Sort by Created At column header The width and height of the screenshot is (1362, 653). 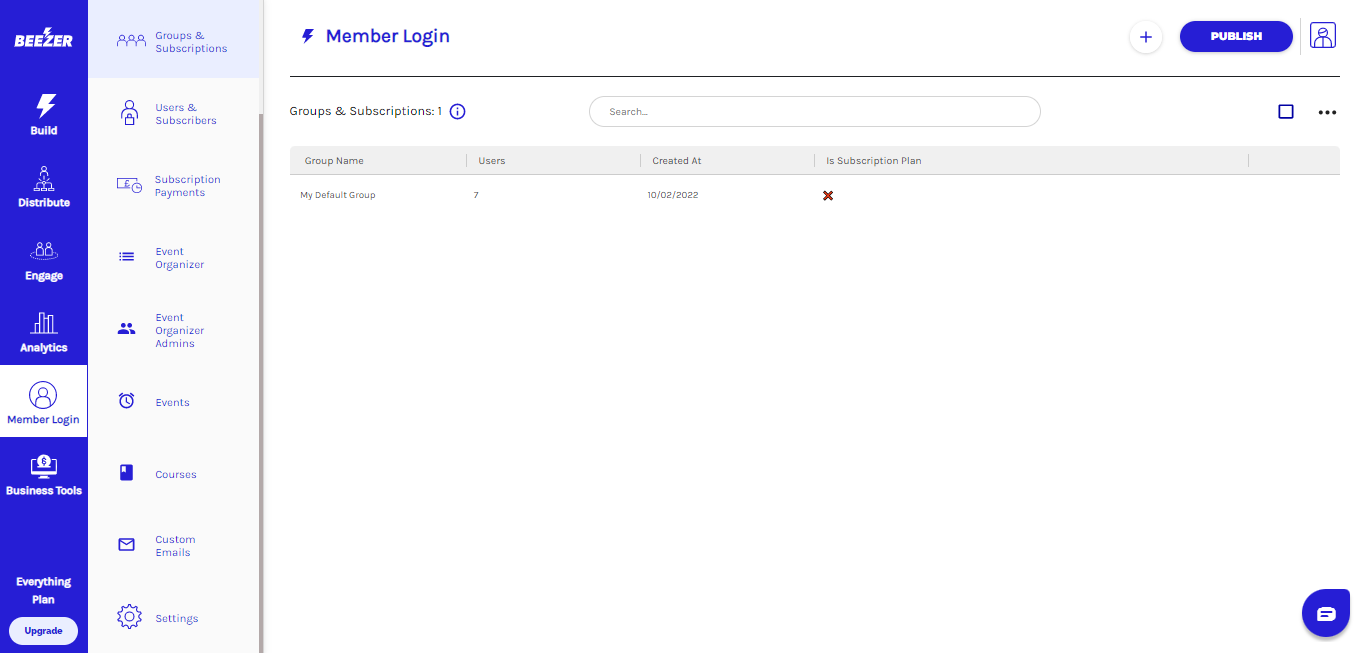677,161
